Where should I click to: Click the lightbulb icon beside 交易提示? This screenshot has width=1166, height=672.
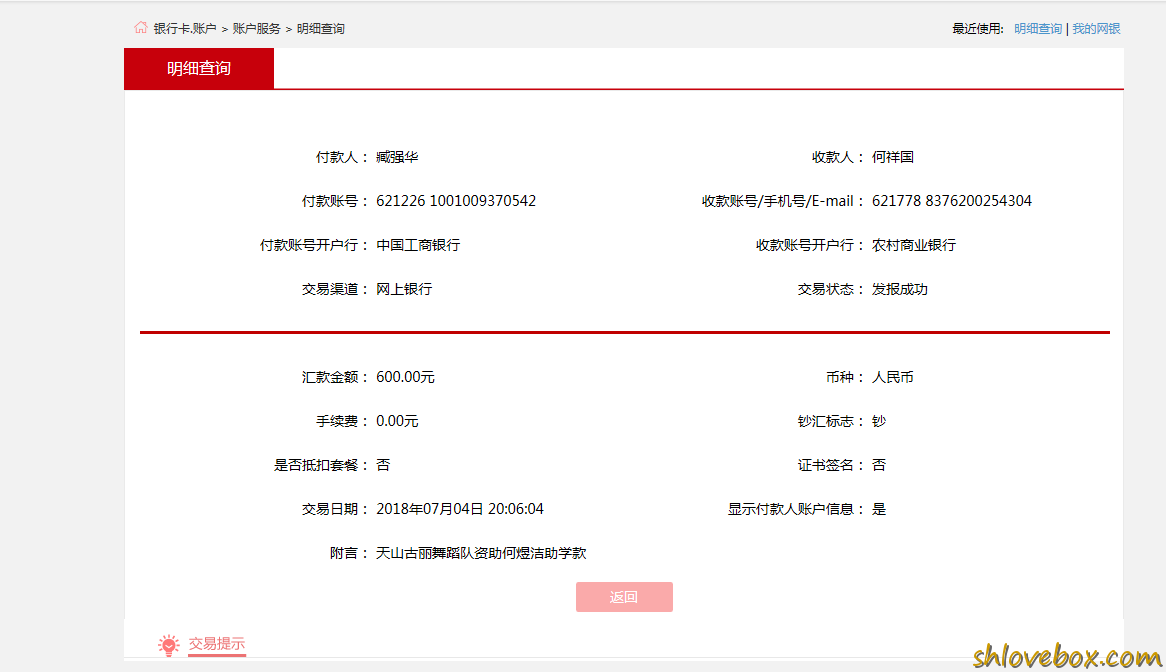169,644
